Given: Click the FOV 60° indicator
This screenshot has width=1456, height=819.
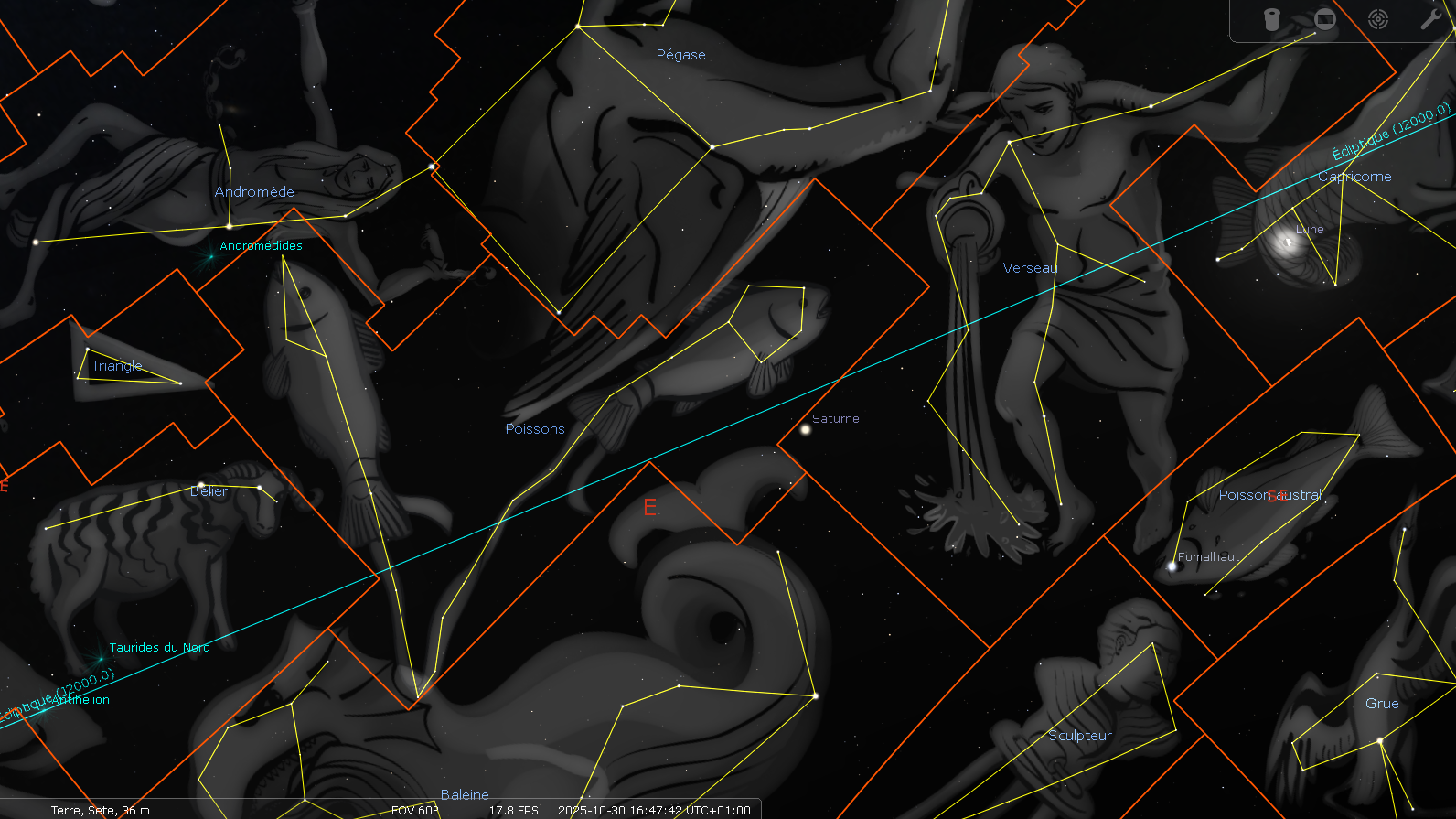Looking at the screenshot, I should [414, 810].
